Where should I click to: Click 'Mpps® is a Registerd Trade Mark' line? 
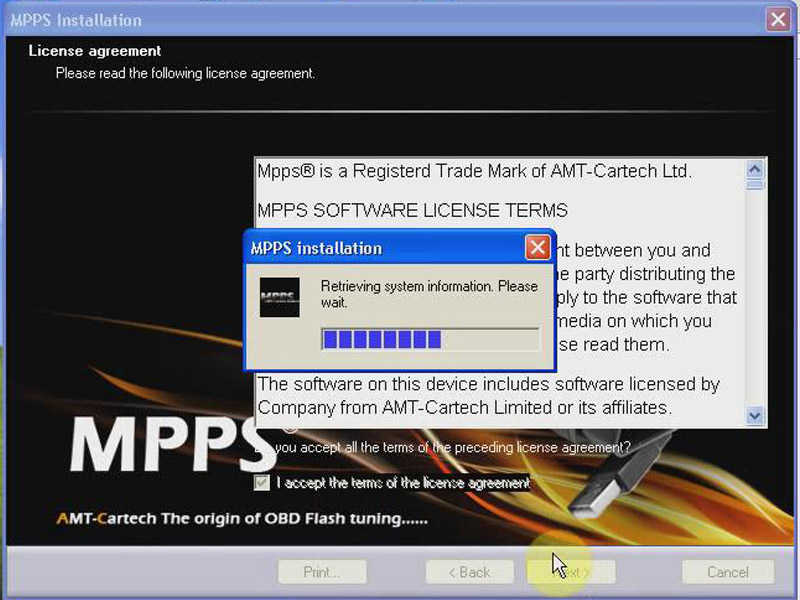click(474, 171)
